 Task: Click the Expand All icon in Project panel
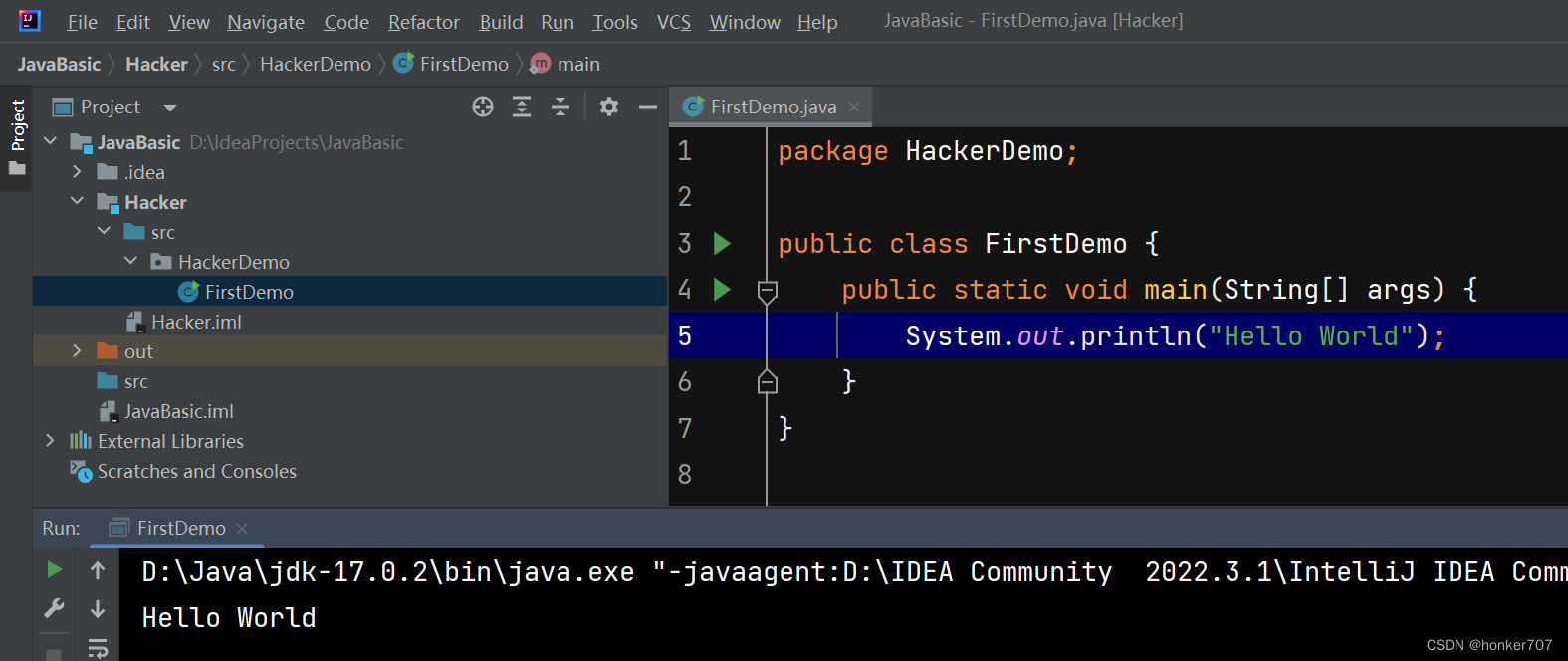pos(522,108)
